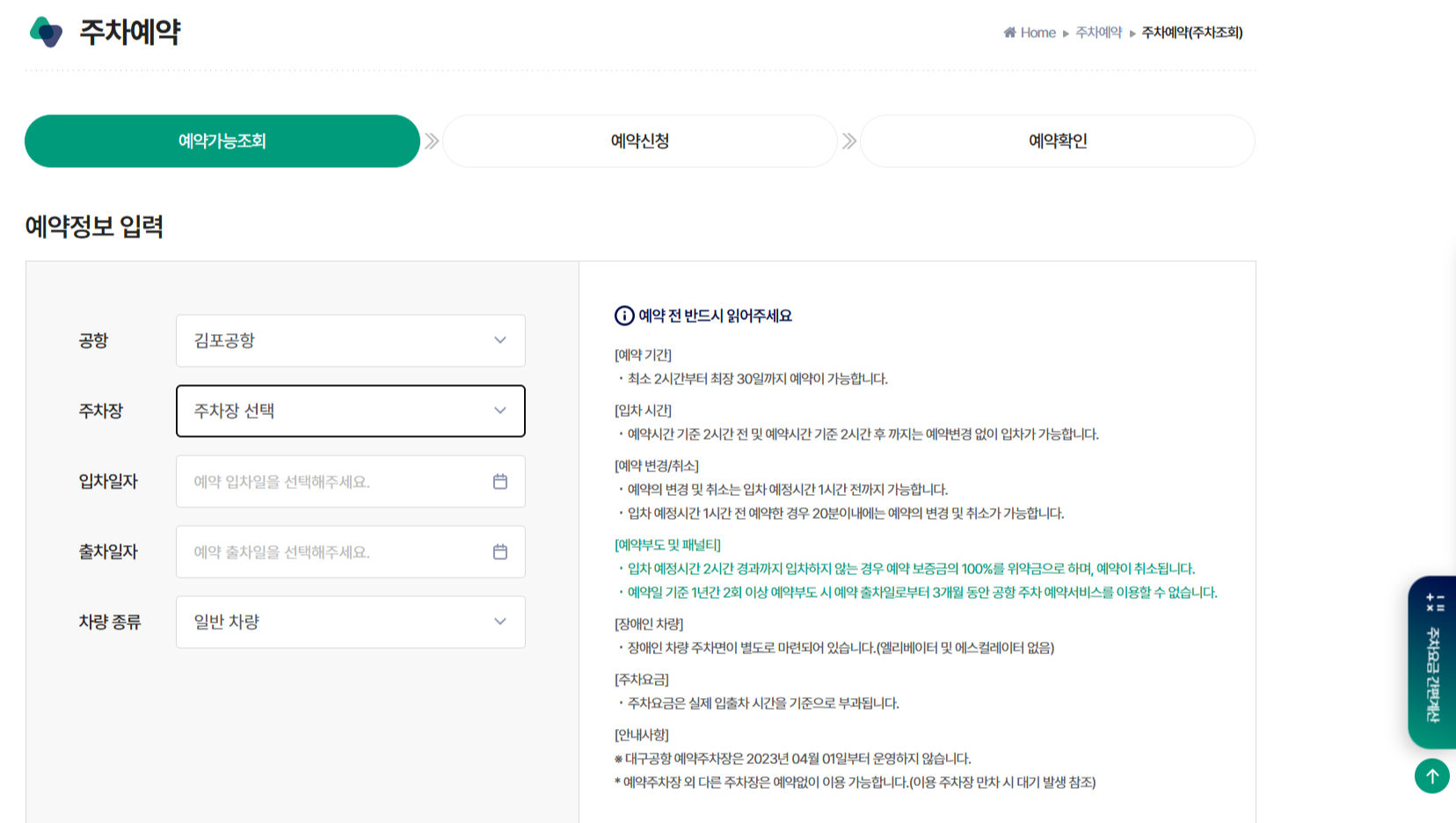The image size is (1456, 823).
Task: Click the 예약가능조회 step button
Action: click(x=222, y=141)
